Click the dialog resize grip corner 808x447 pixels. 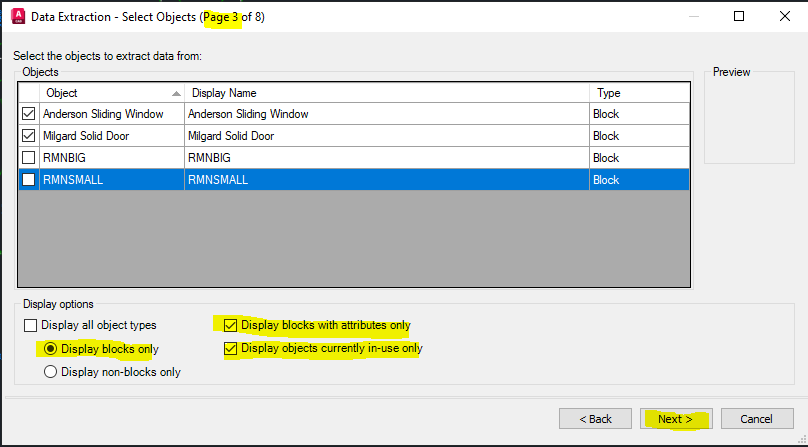pyautogui.click(x=801, y=440)
